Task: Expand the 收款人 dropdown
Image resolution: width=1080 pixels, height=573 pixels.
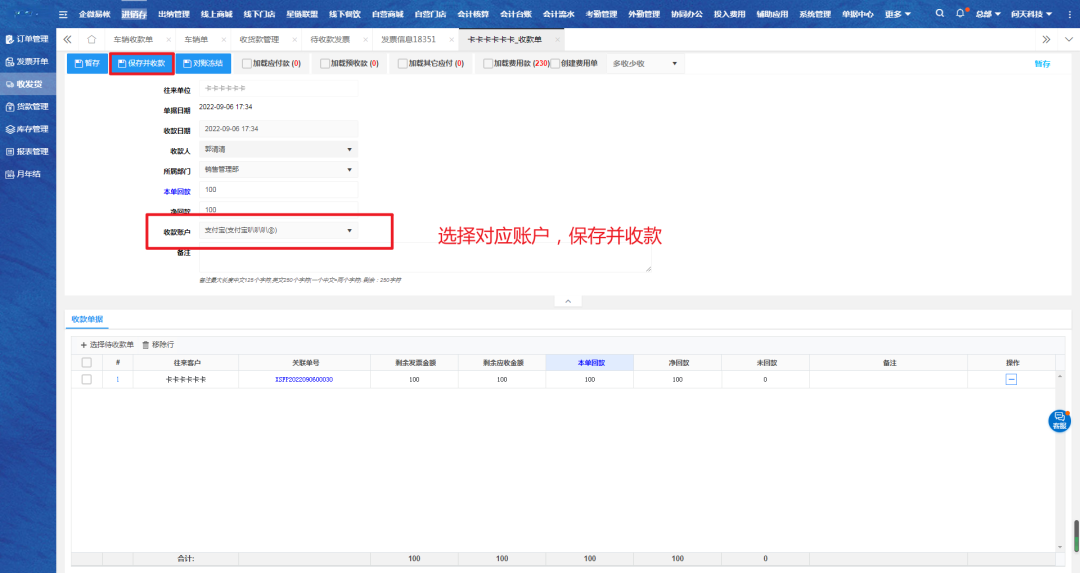Action: [349, 150]
